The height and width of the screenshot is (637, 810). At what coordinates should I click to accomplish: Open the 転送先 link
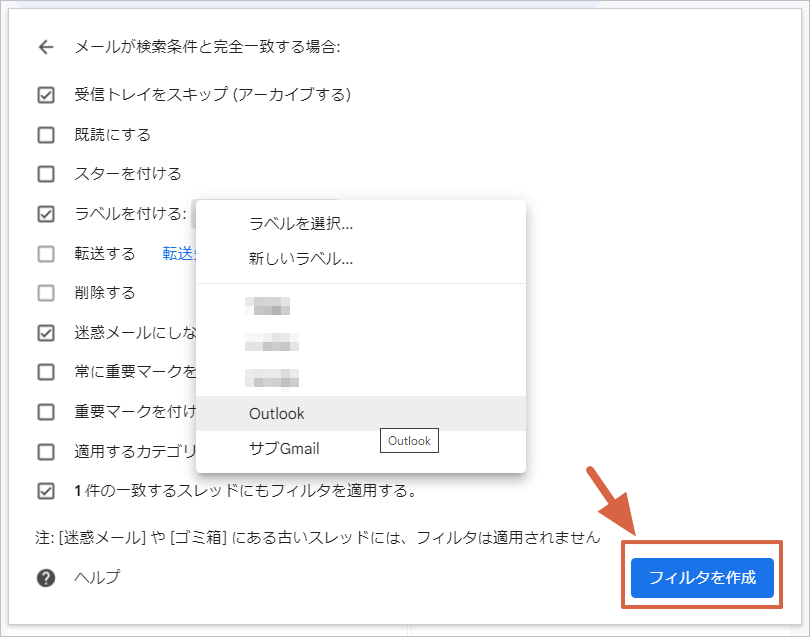point(178,253)
